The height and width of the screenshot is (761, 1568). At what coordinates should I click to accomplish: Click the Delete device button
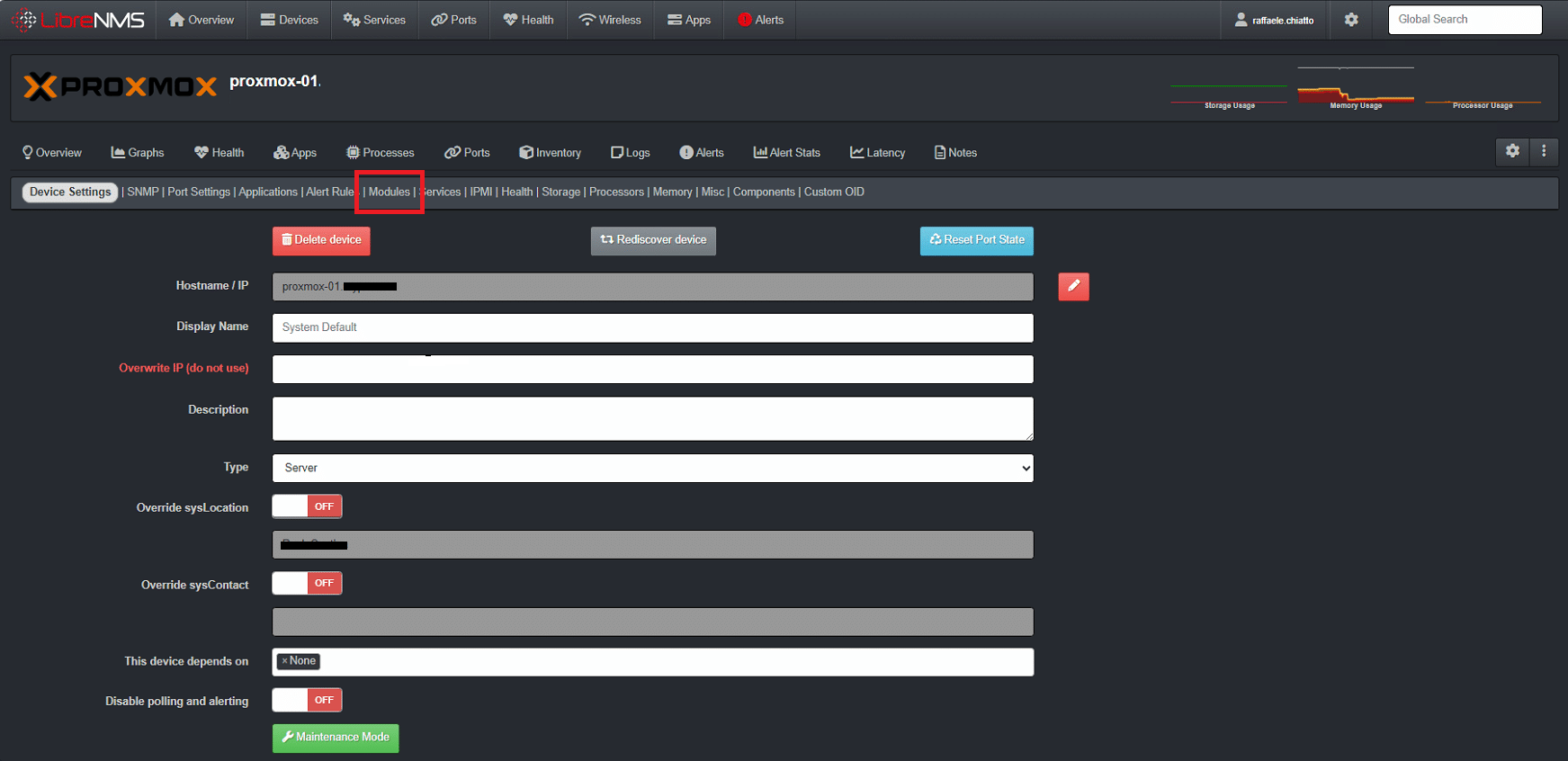[x=321, y=240]
